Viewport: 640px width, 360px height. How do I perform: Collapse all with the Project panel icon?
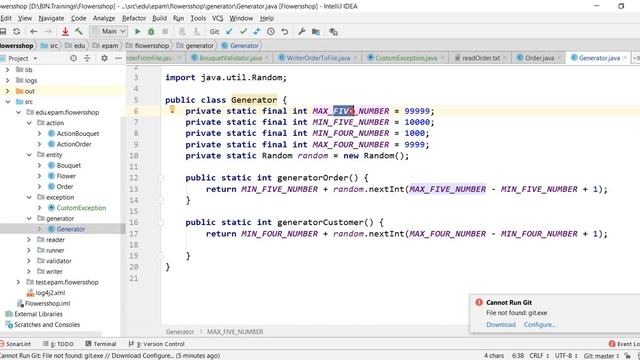[x=87, y=58]
